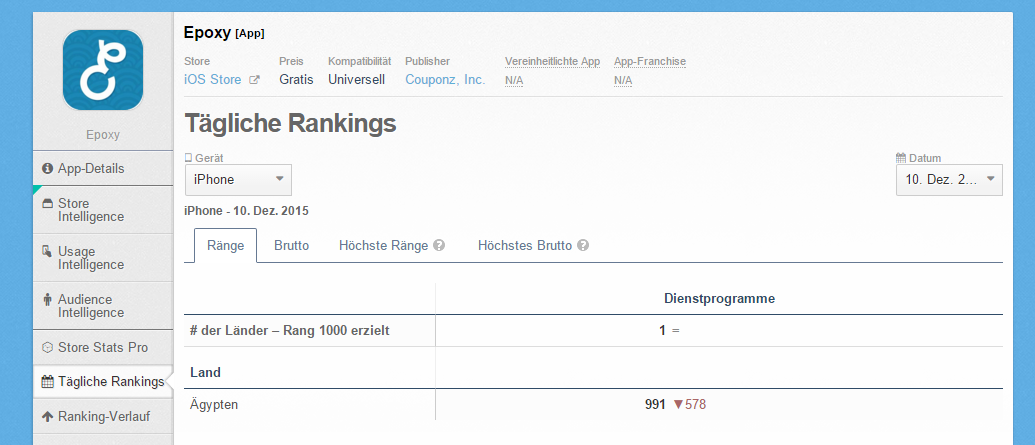Click the Universell compatibility value
The width and height of the screenshot is (1035, 445).
356,80
